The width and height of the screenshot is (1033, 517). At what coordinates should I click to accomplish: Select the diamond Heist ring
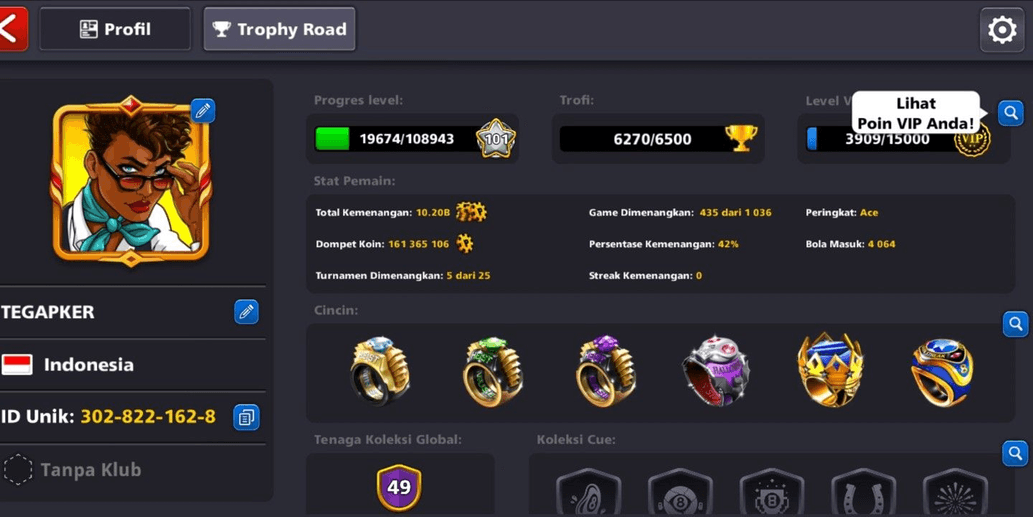coord(379,371)
